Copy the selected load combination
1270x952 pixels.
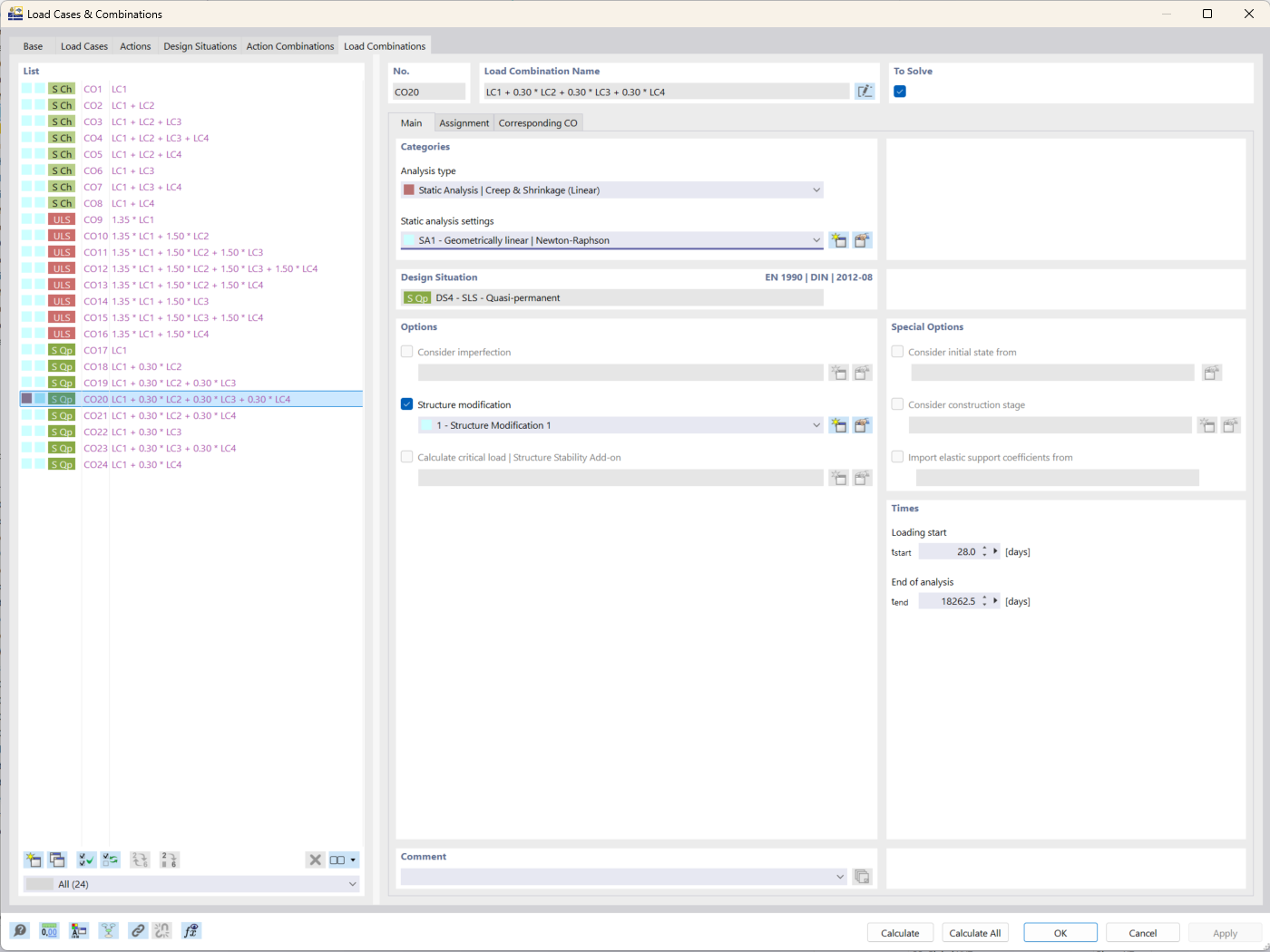point(57,860)
